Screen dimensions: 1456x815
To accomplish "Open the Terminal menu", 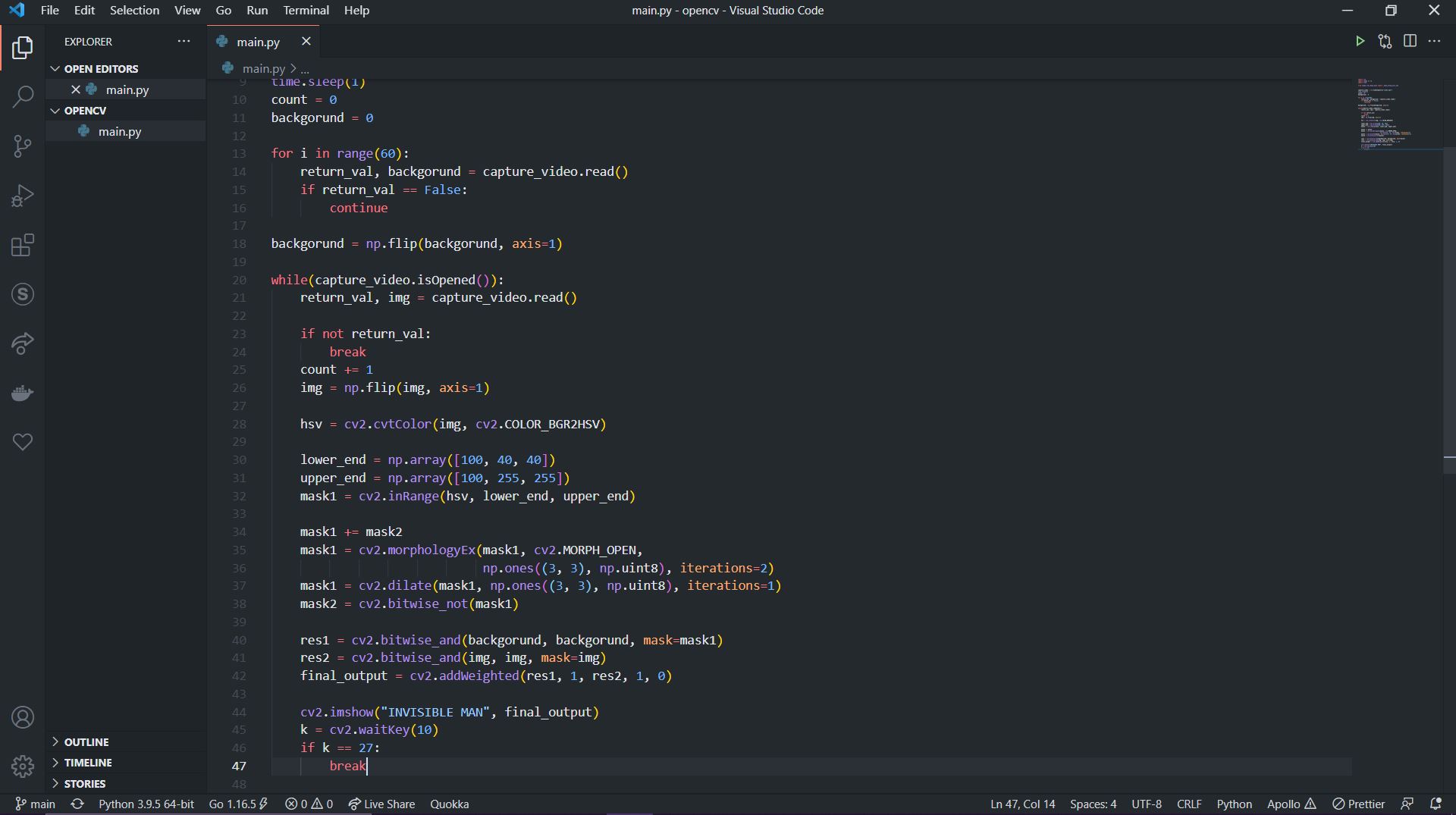I will pos(306,11).
